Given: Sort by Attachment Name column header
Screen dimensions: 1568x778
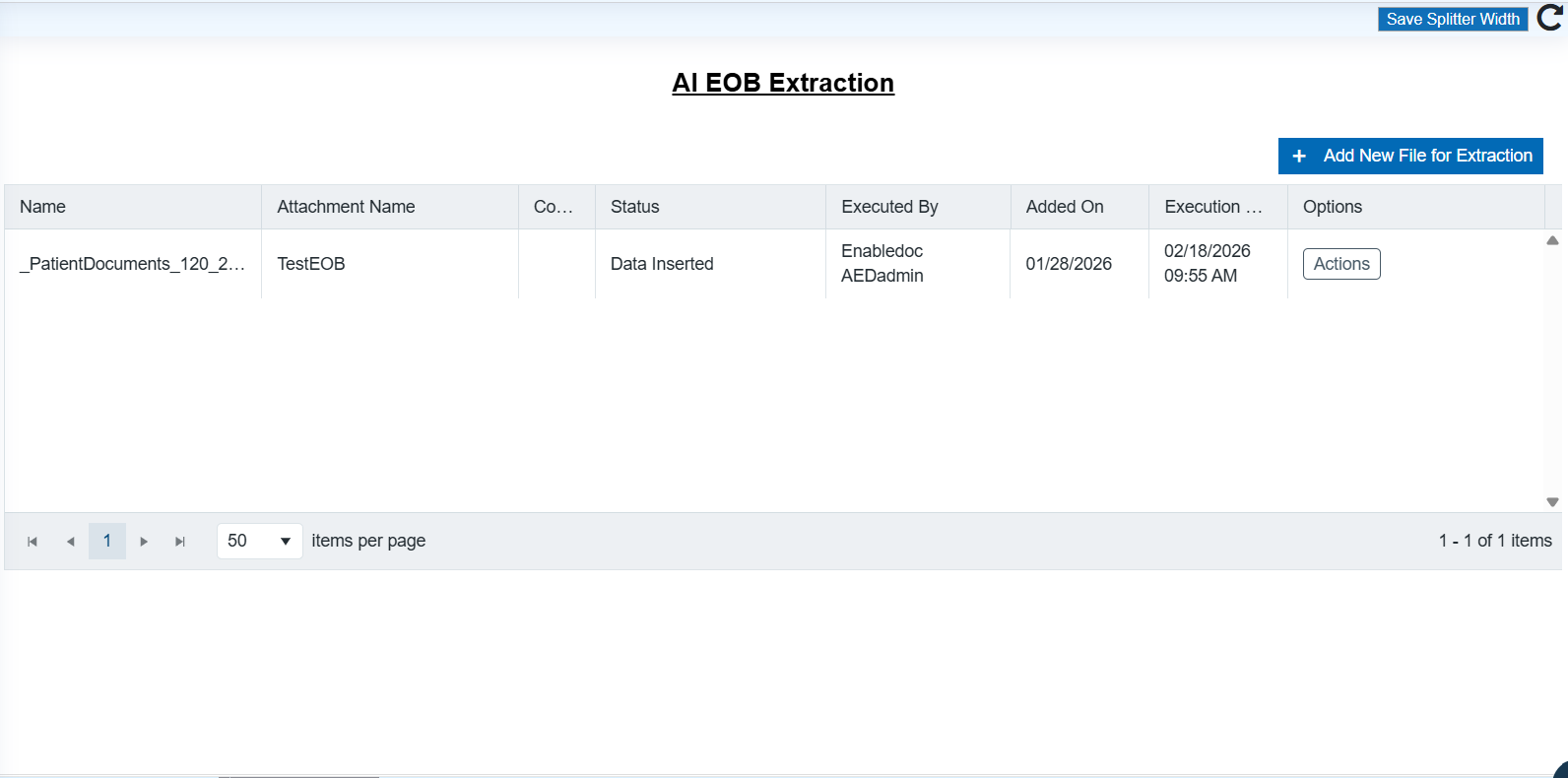Looking at the screenshot, I should [x=346, y=207].
